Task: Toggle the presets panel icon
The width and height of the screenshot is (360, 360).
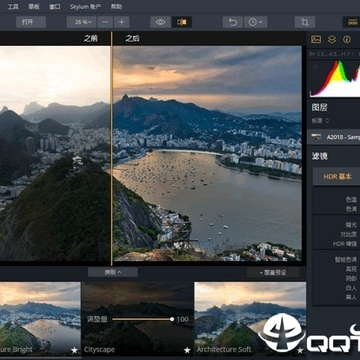Action: click(x=352, y=22)
